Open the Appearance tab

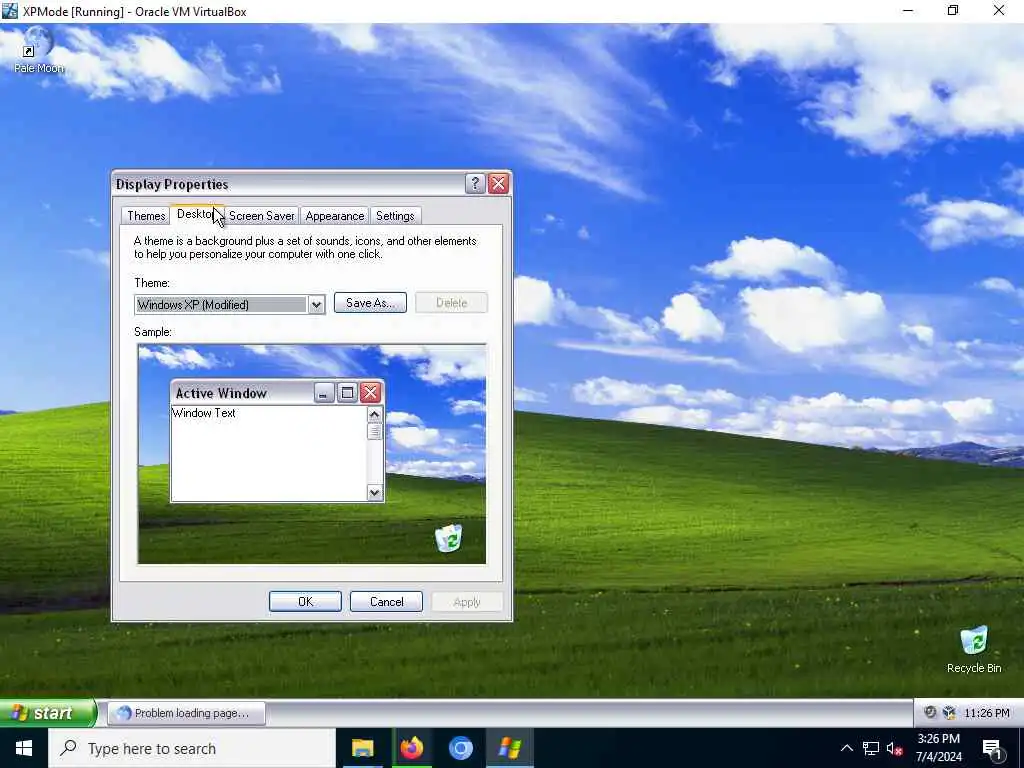(x=334, y=216)
